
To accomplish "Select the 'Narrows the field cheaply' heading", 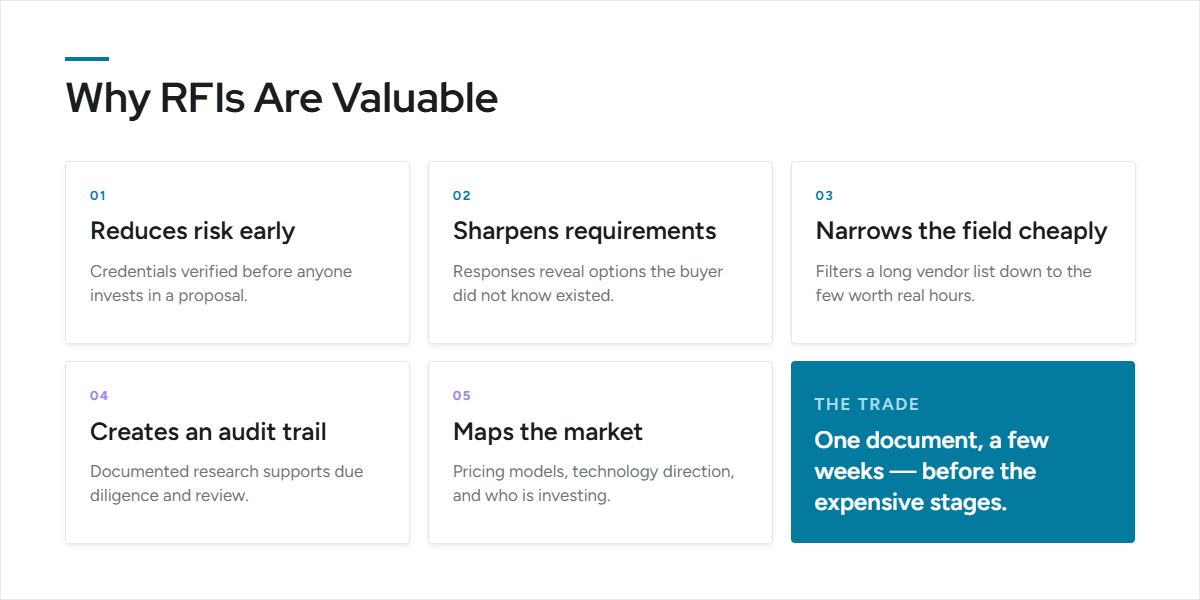I will coord(961,231).
